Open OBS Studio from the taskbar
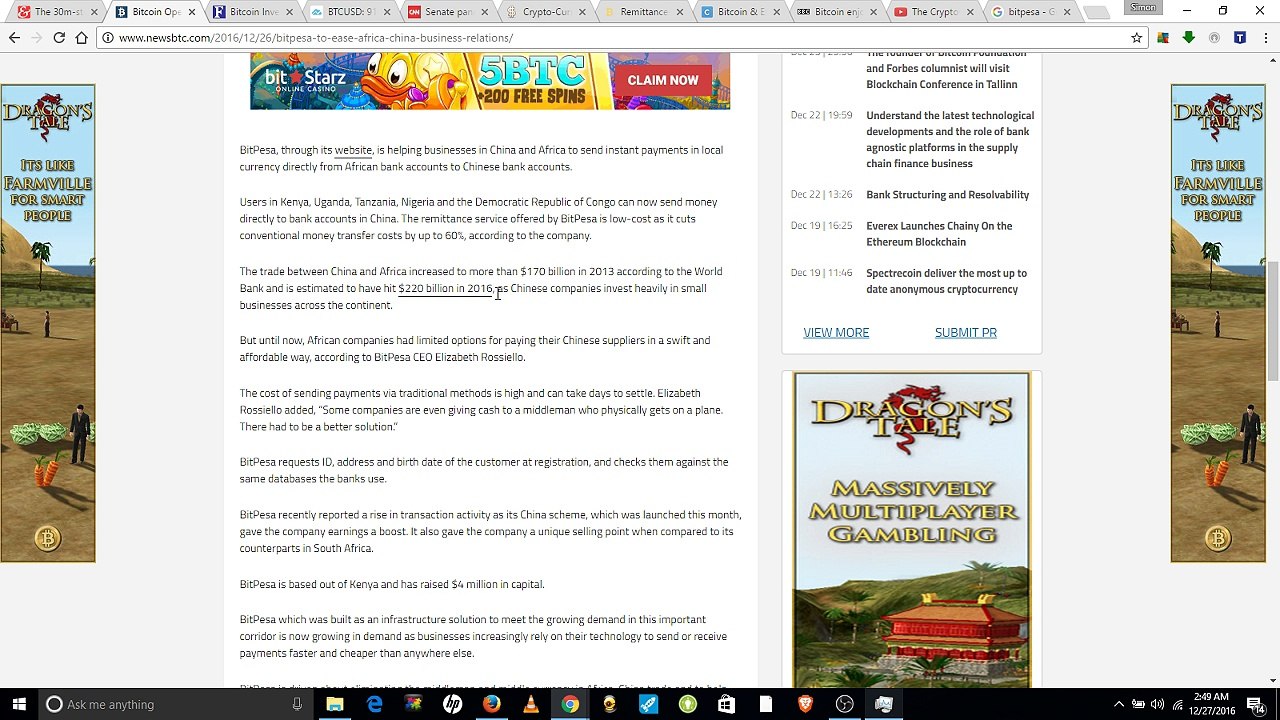Image resolution: width=1280 pixels, height=720 pixels. pyautogui.click(x=844, y=704)
